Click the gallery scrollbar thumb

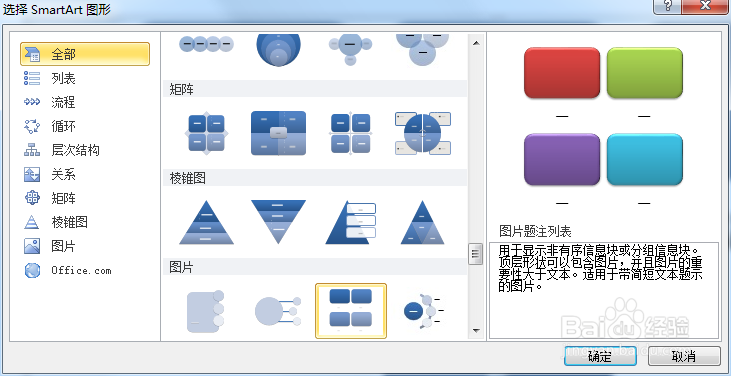coord(476,254)
